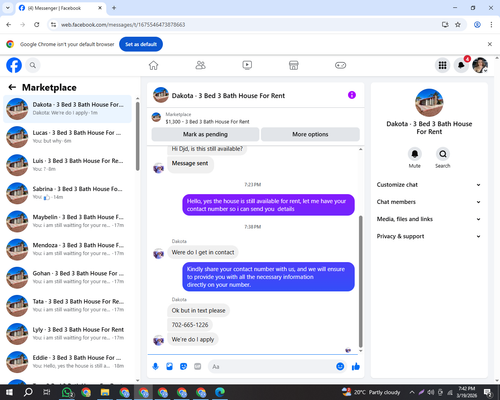The height and width of the screenshot is (400, 500).
Task: Go to Facebook Home icon
Action: (153, 65)
